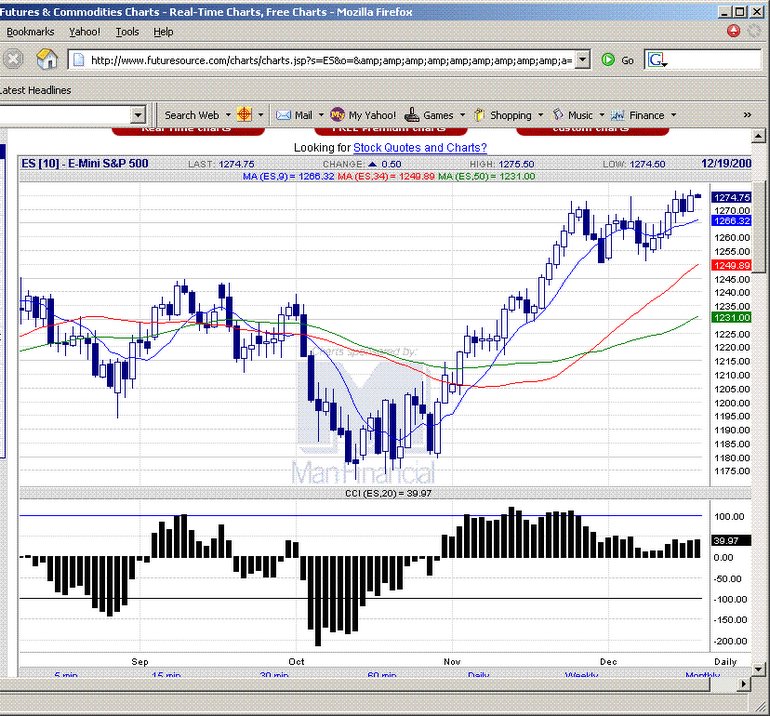Click the Search Web button
Screen dimensions: 770x716
pyautogui.click(x=192, y=115)
